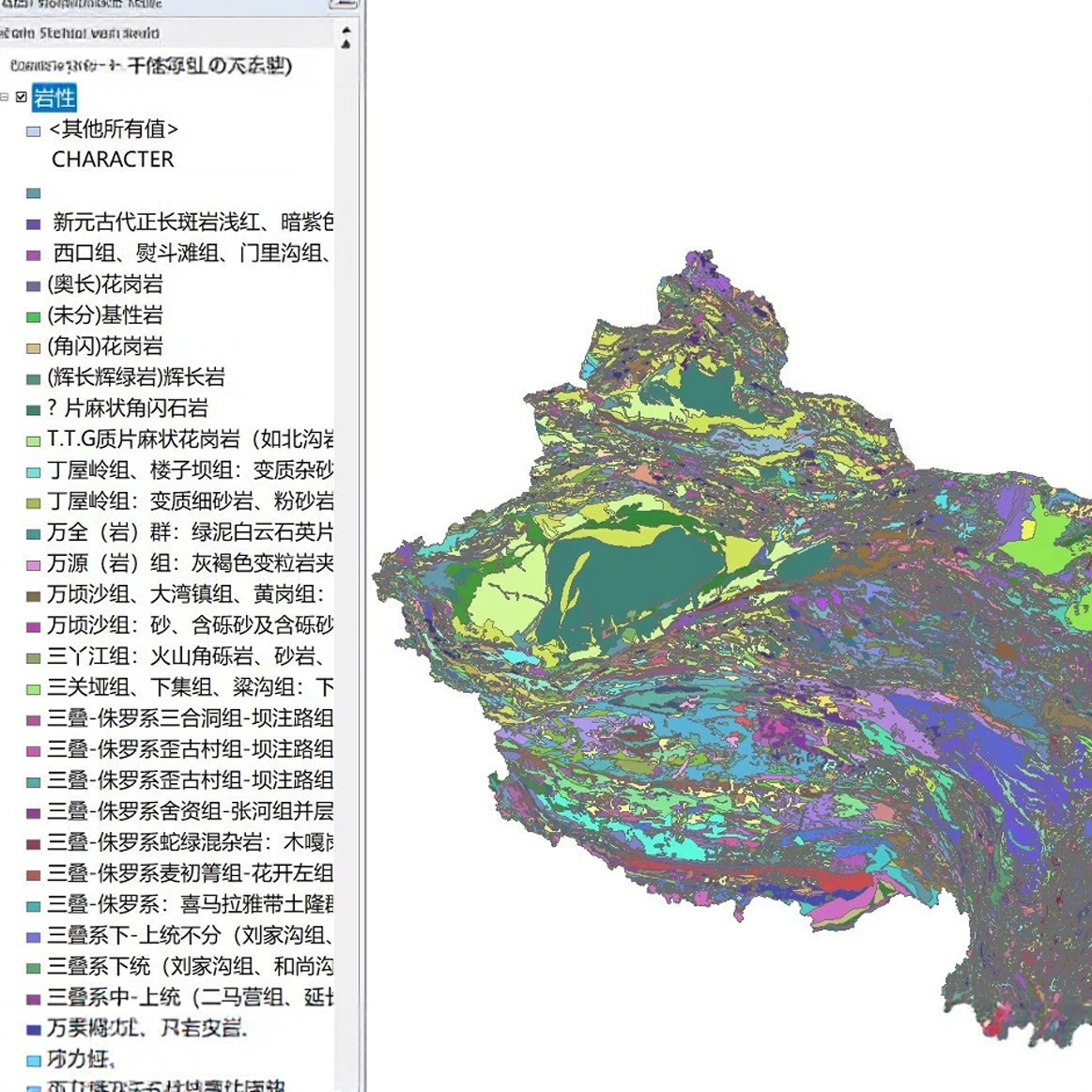Viewport: 1092px width, 1092px height.
Task: Click the green (未分)基性岩 symbol patch
Action: pos(33,316)
